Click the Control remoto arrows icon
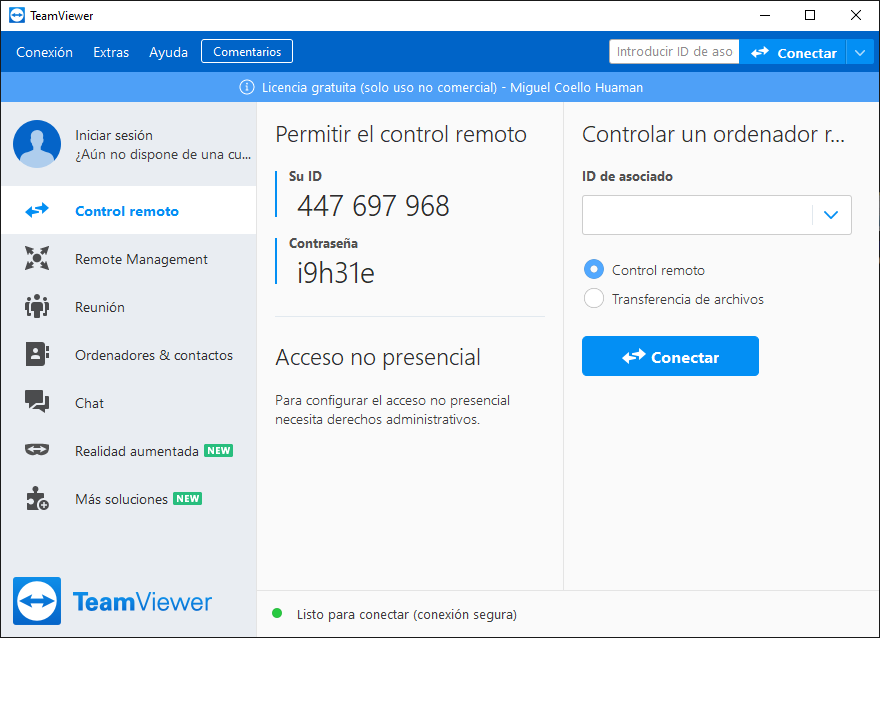880x704 pixels. point(37,211)
